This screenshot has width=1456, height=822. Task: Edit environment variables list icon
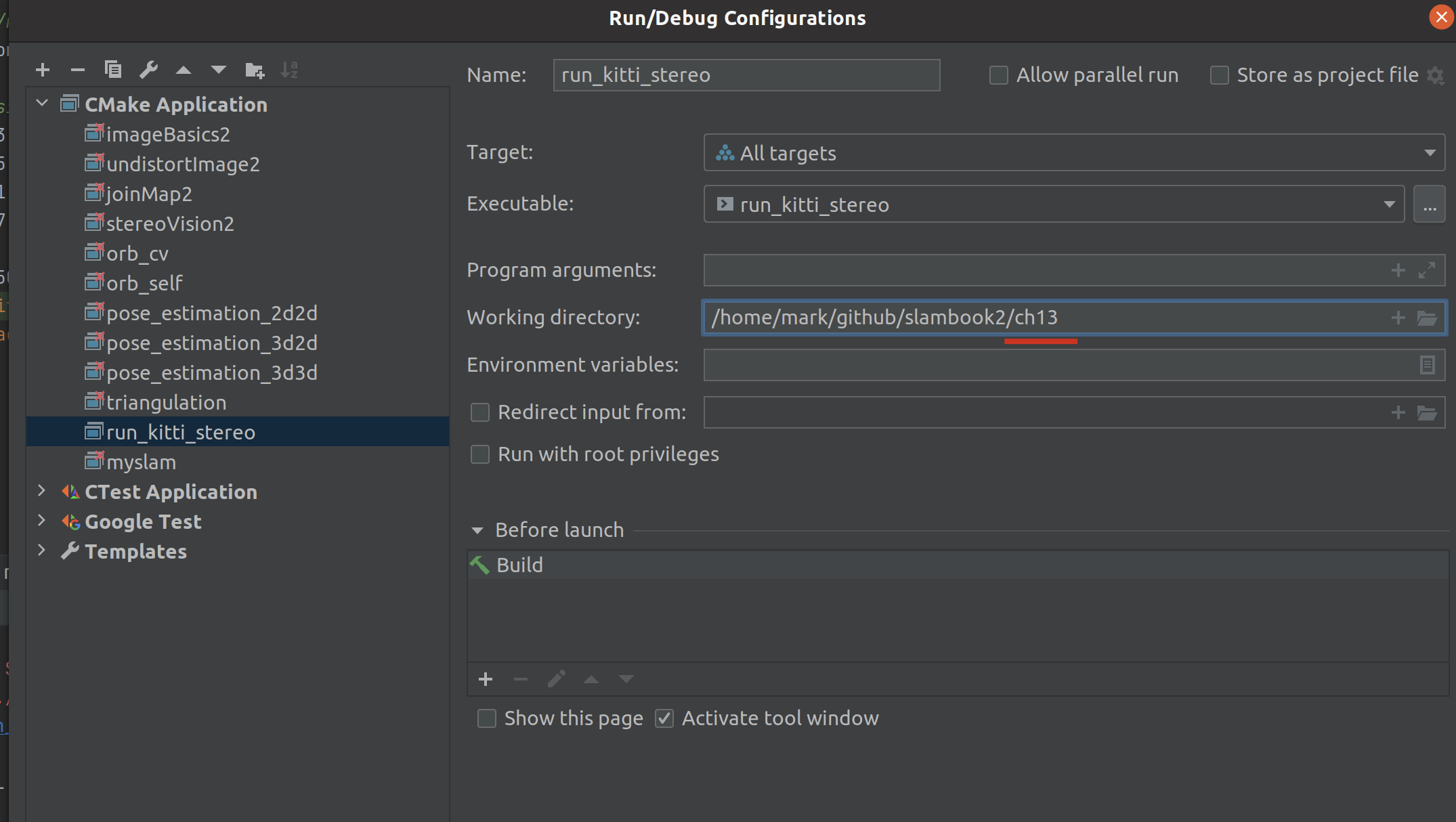1427,365
